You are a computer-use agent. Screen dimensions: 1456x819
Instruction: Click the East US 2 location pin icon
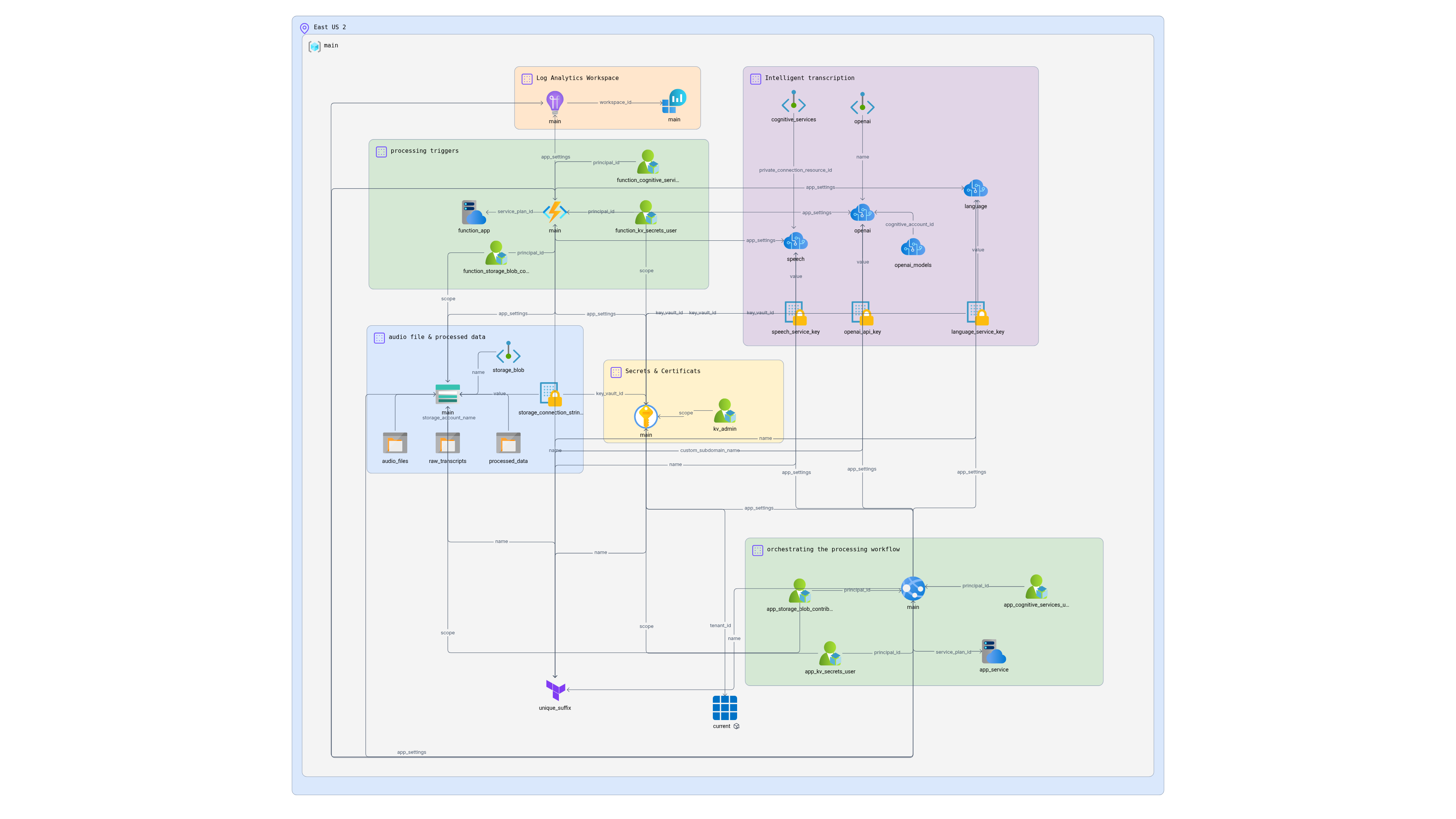(304, 28)
